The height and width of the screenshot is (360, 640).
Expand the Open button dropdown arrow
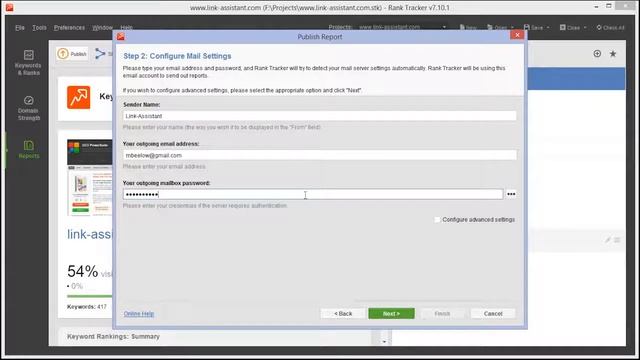pos(512,28)
